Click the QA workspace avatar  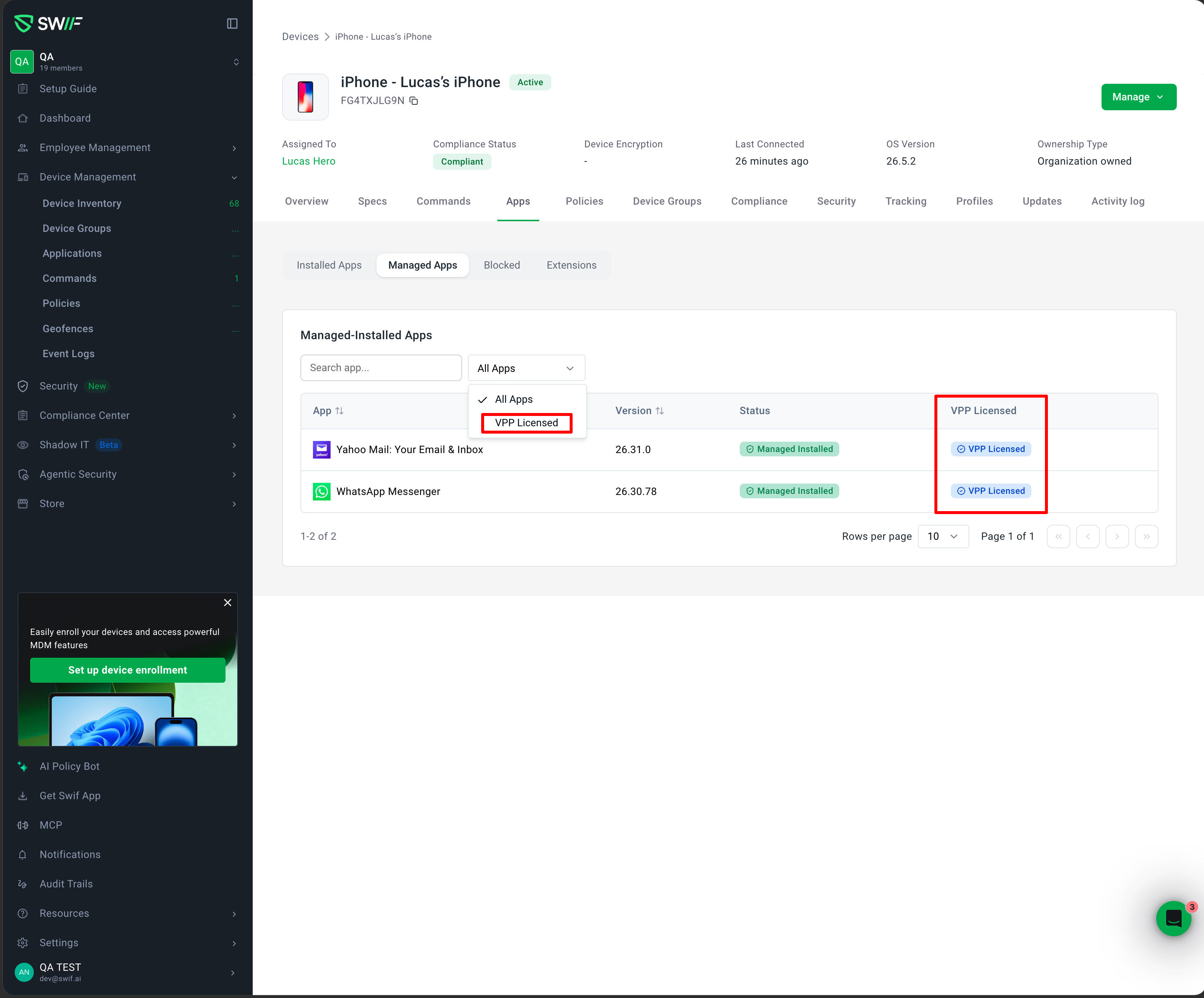[x=22, y=62]
